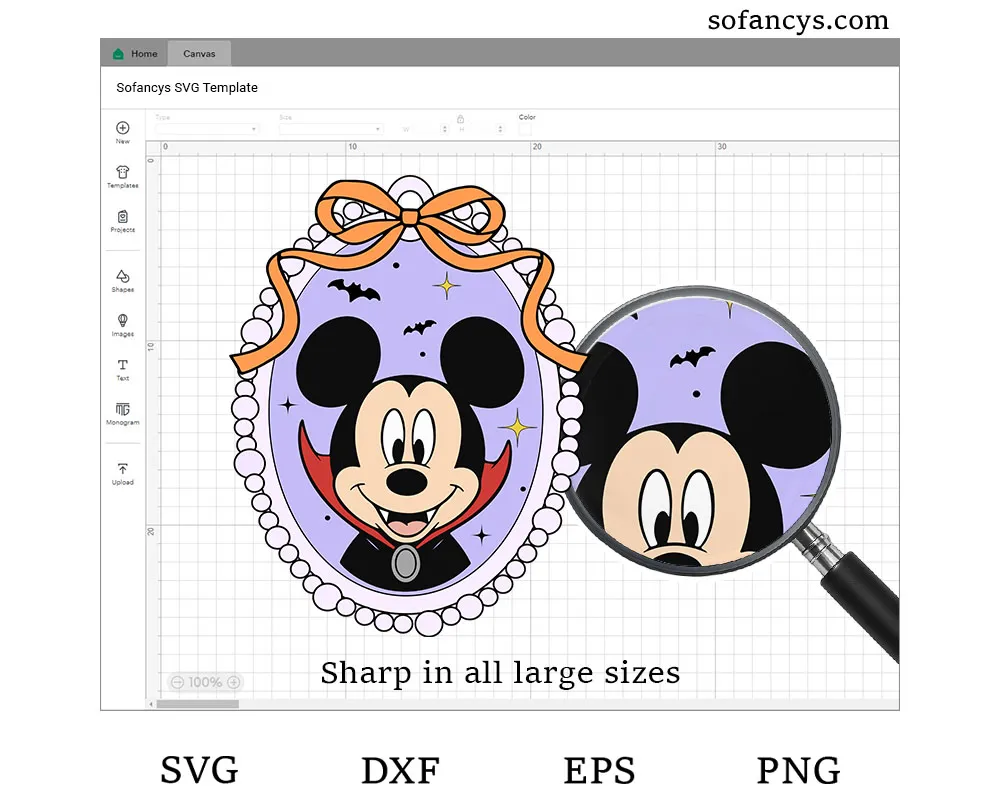
Task: Click the PNG format label
Action: [798, 770]
